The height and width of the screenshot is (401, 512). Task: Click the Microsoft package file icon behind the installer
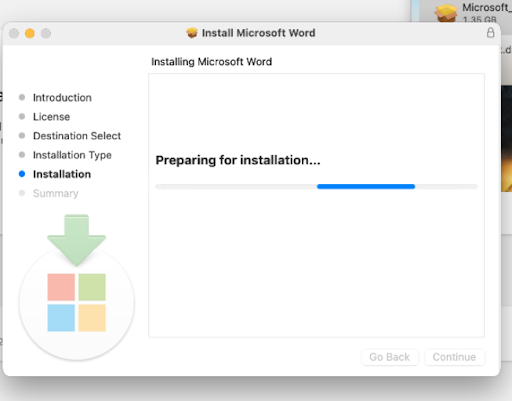446,13
